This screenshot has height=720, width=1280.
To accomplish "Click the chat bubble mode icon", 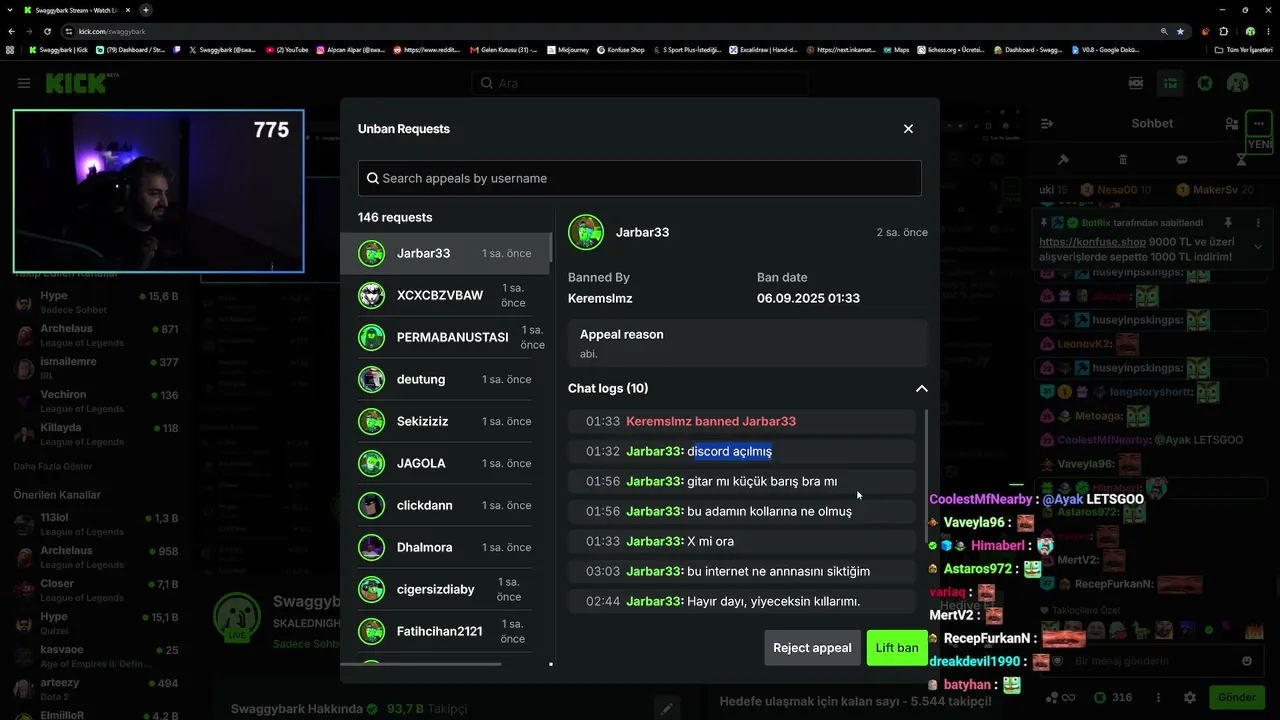I will click(x=1182, y=160).
